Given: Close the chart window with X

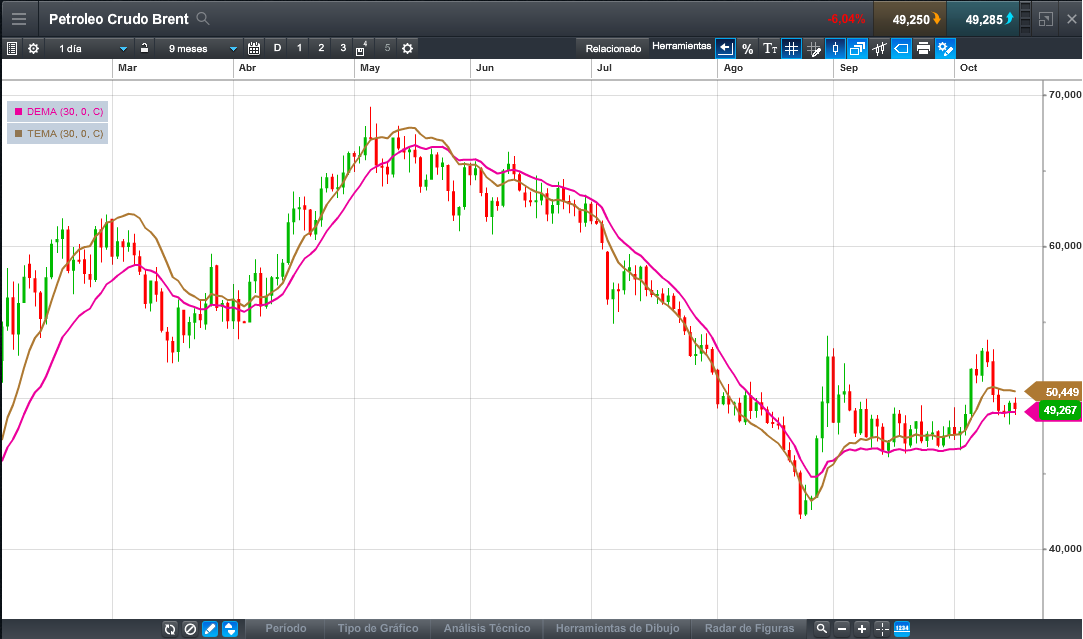Looking at the screenshot, I should click(x=1071, y=19).
